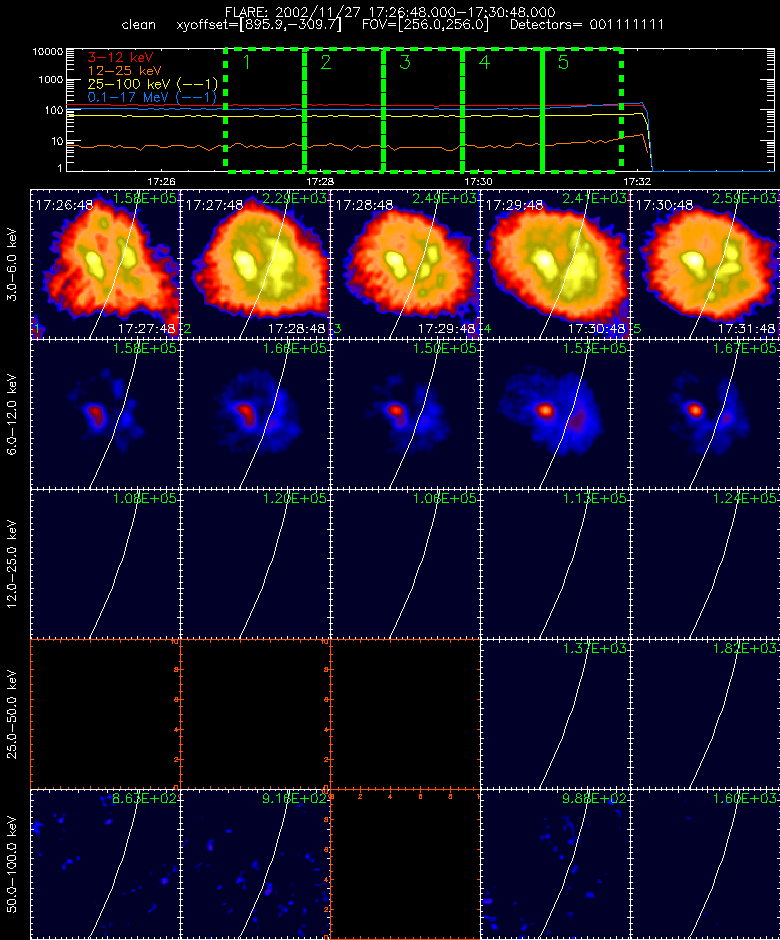The image size is (780, 940).
Task: Pick 12.0-25.0 keV panel labeled 1.24E+05
Action: [705, 564]
